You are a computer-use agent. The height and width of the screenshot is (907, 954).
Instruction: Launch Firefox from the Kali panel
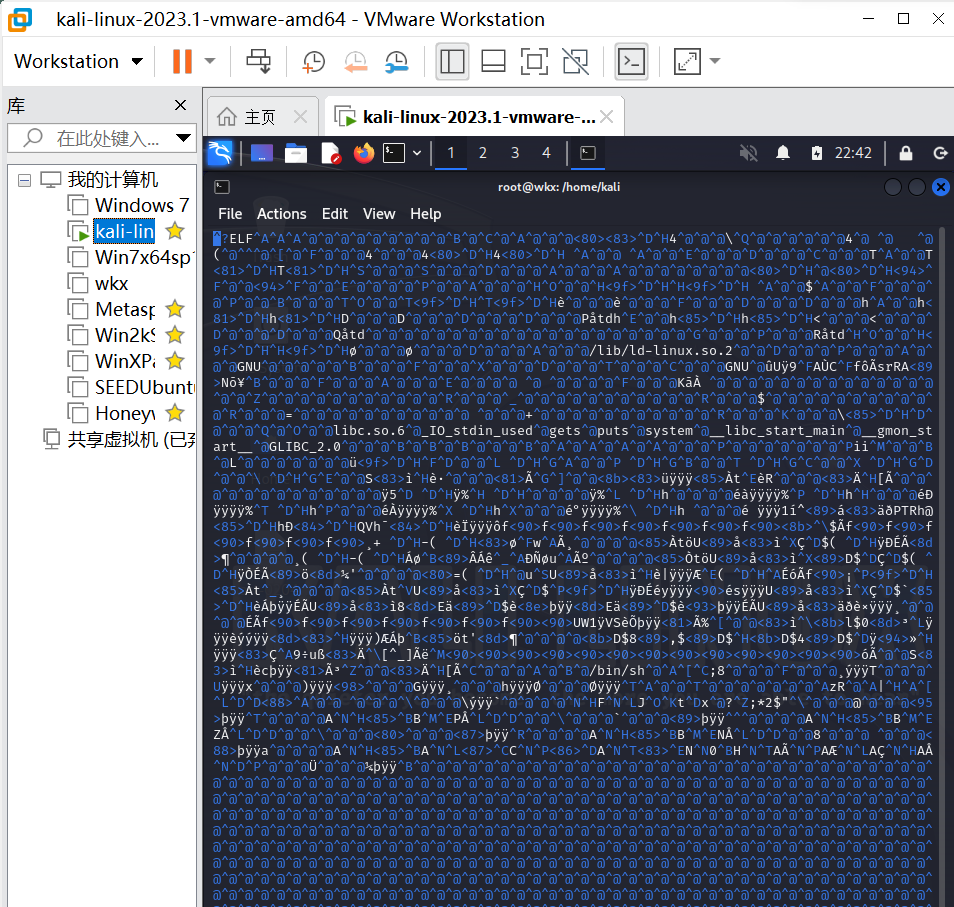(364, 153)
